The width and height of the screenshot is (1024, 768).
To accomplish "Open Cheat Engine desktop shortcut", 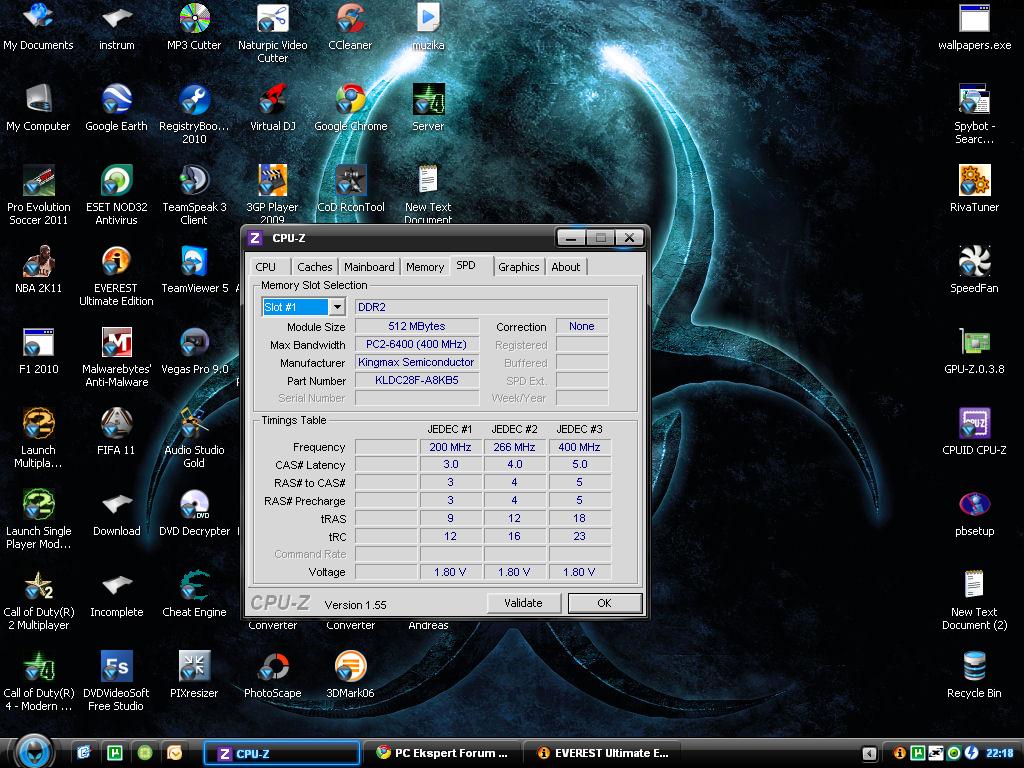I will 194,586.
